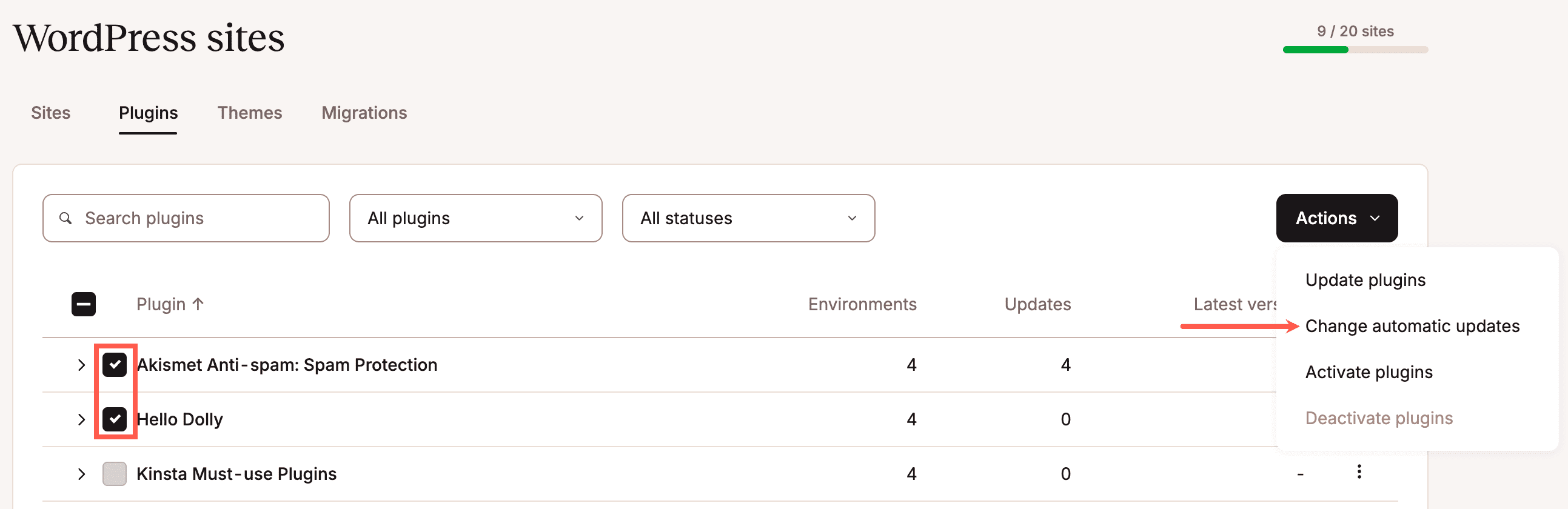Screen dimensions: 1568x509
Task: Expand the Hello Dolly row
Action: coord(81,419)
